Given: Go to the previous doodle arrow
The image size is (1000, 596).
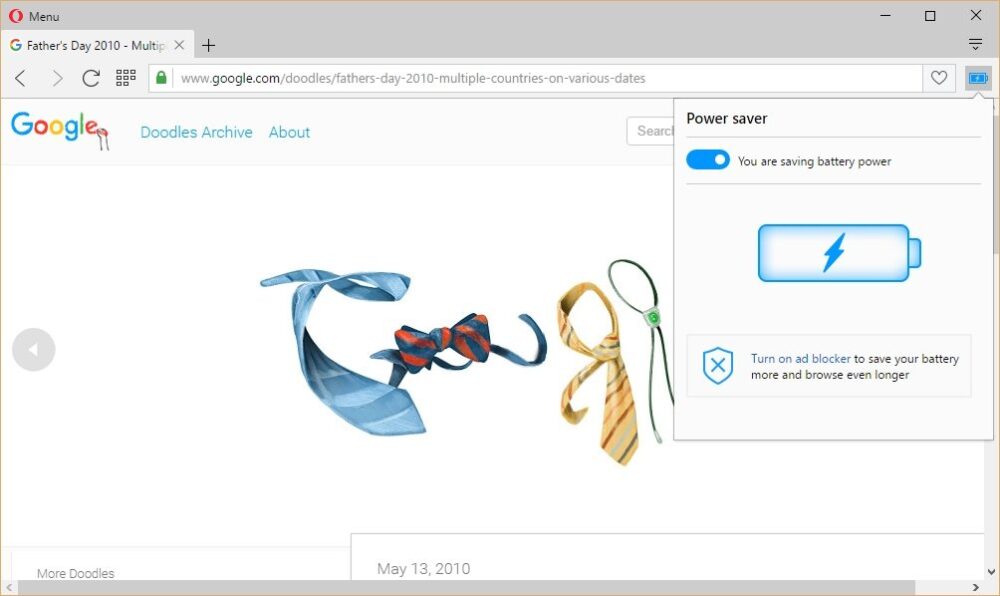Looking at the screenshot, I should pyautogui.click(x=34, y=349).
